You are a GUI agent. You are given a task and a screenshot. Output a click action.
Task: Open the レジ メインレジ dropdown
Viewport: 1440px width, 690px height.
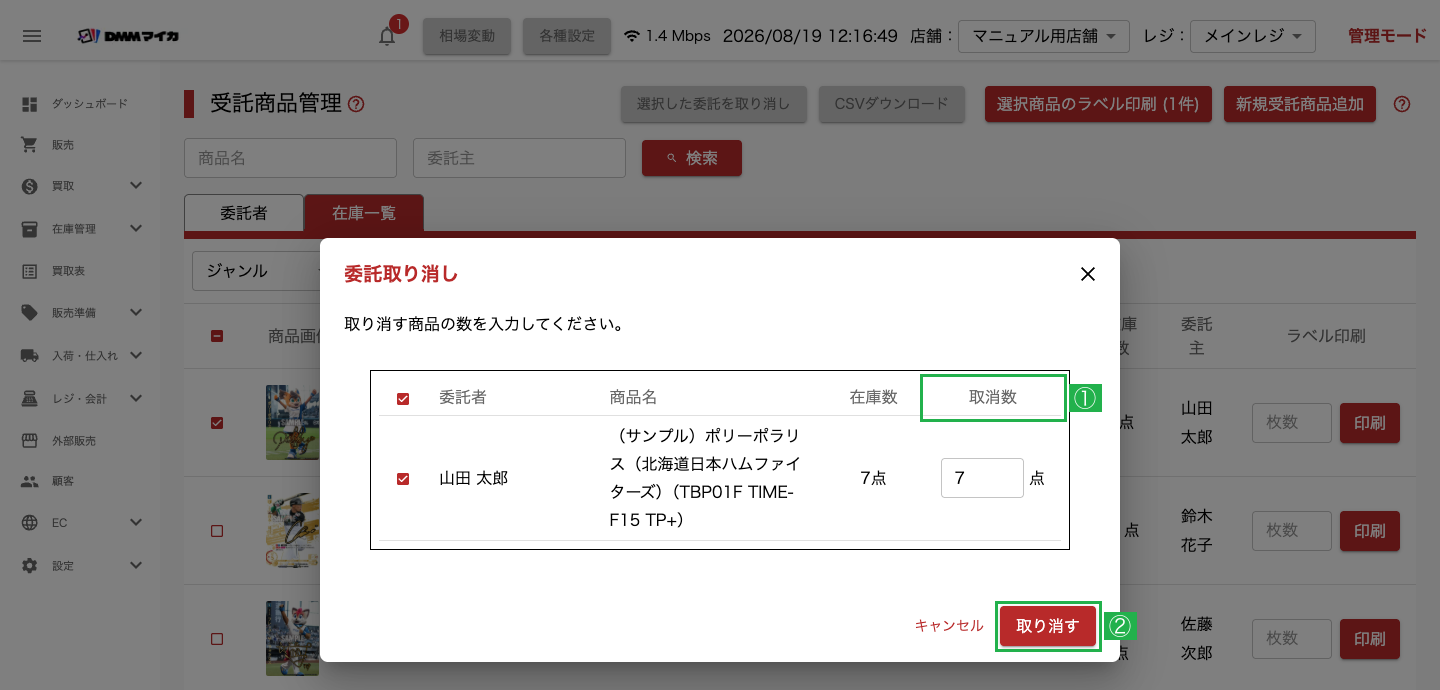click(1253, 36)
